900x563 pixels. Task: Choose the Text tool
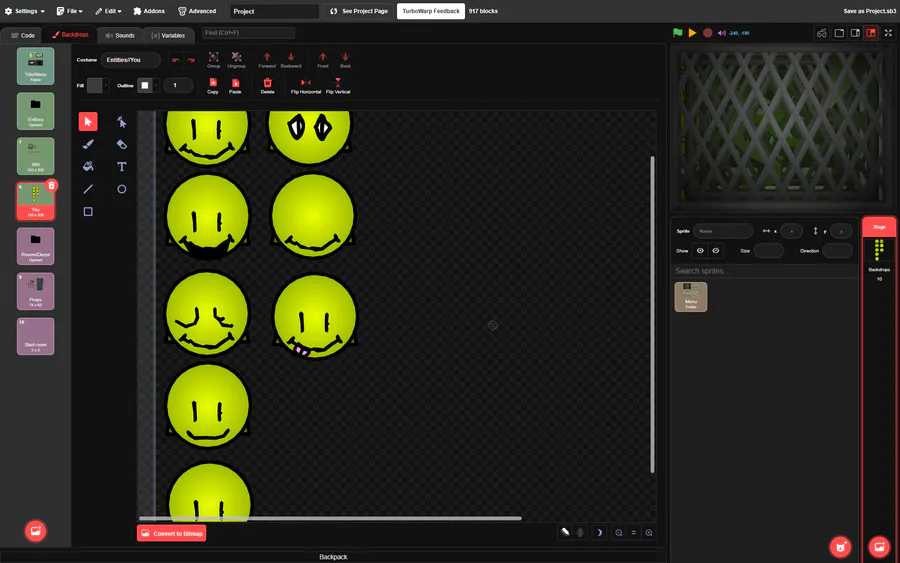[x=122, y=166]
